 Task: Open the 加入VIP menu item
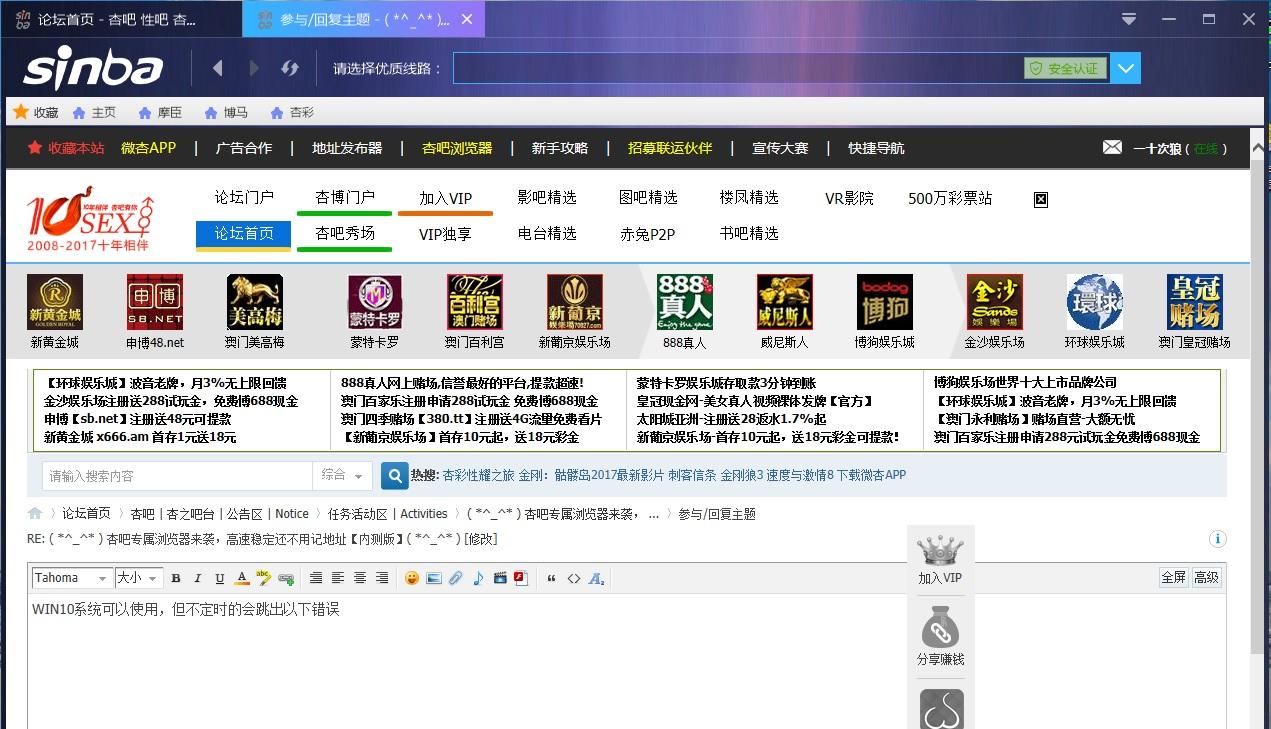[445, 198]
